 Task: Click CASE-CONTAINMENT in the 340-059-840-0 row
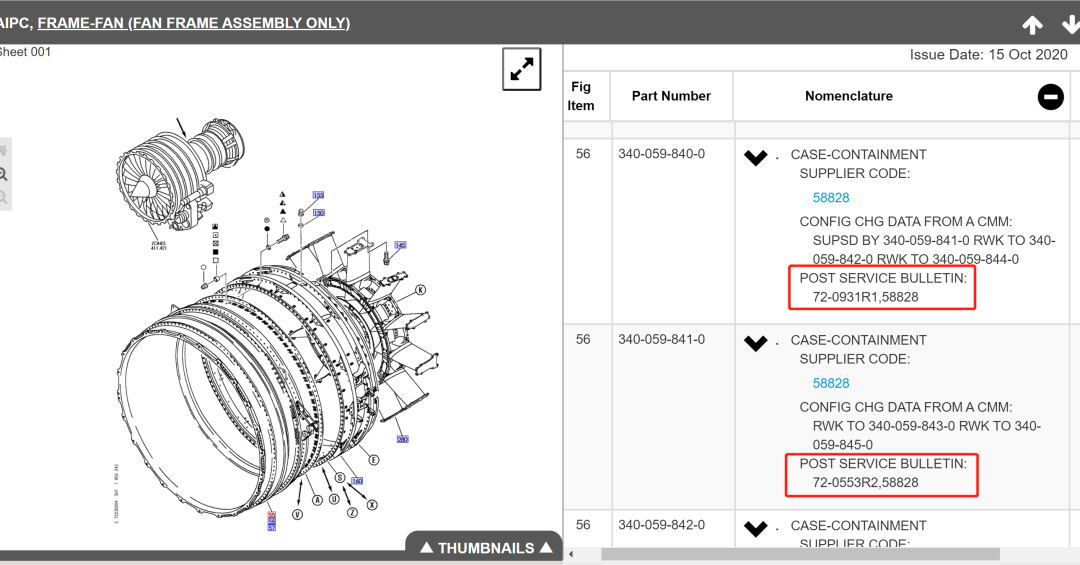point(858,155)
